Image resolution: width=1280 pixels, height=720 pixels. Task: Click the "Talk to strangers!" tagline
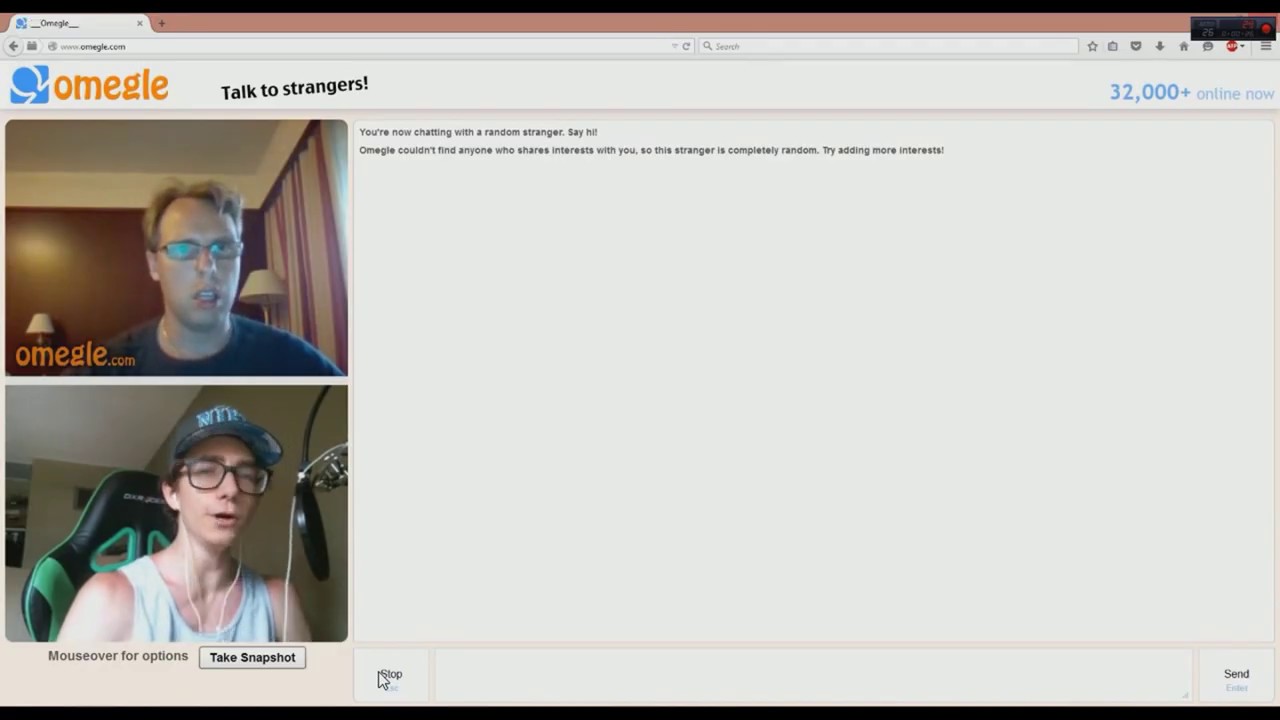pyautogui.click(x=294, y=88)
